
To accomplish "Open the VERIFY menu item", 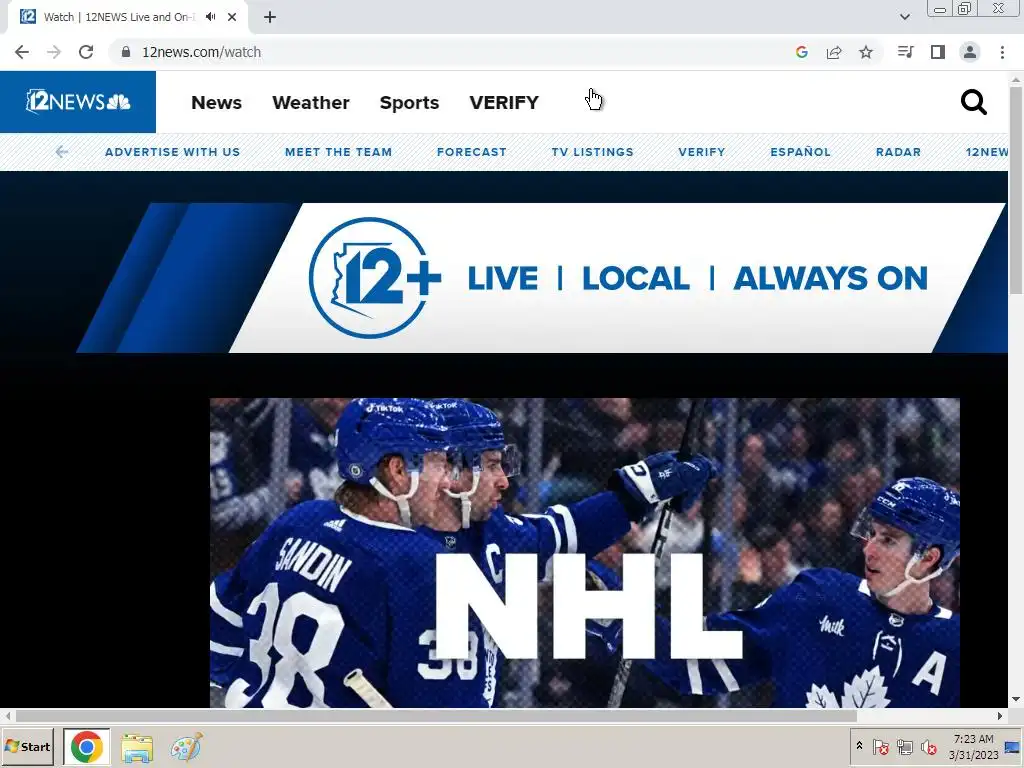I will pos(504,103).
